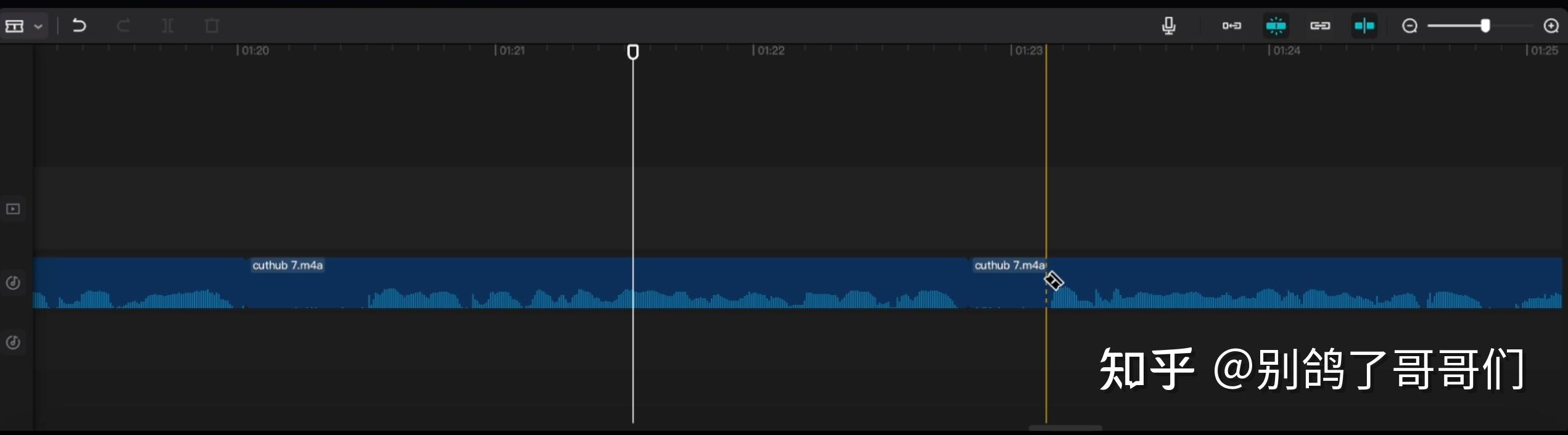1568x435 pixels.
Task: Click the white playhead handle on ruler
Action: coord(633,52)
